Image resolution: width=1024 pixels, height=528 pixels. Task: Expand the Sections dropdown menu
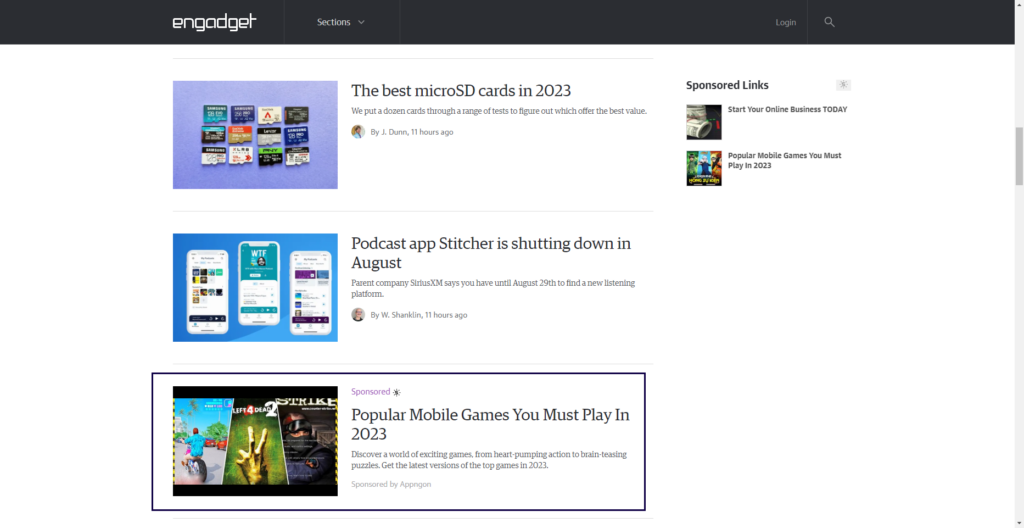point(341,22)
